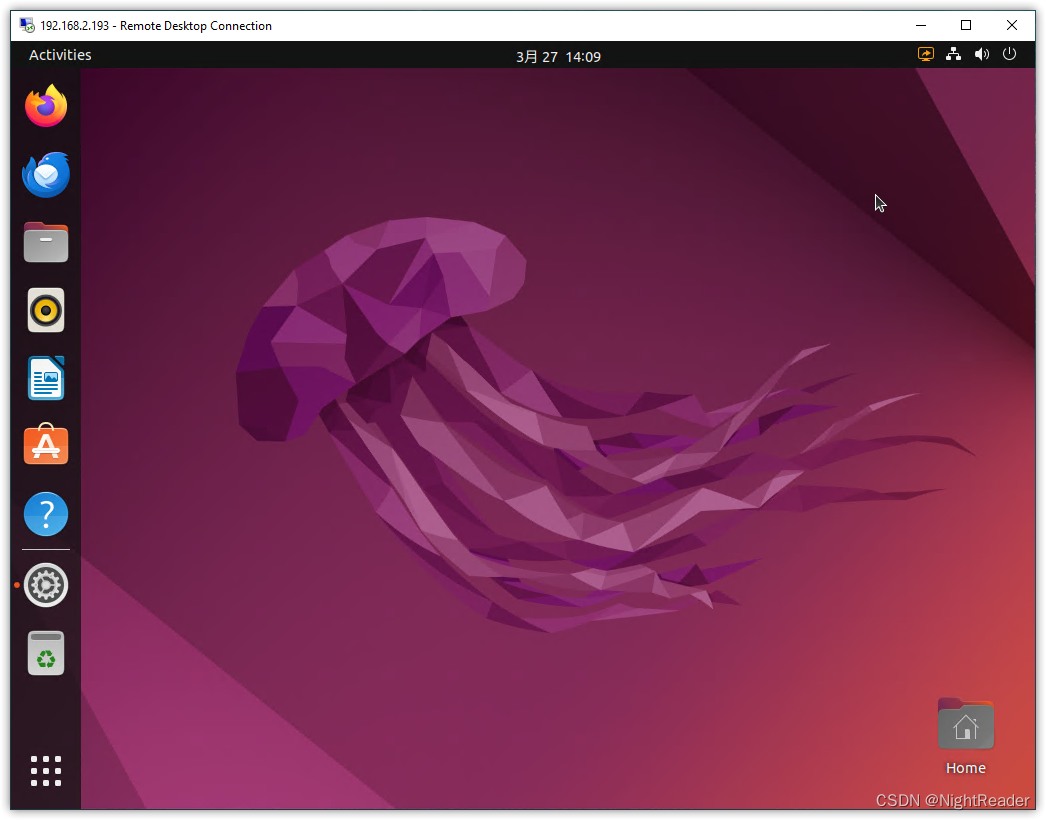The height and width of the screenshot is (820, 1046).
Task: Open LibreOffice Writer from the dock
Action: pyautogui.click(x=45, y=378)
